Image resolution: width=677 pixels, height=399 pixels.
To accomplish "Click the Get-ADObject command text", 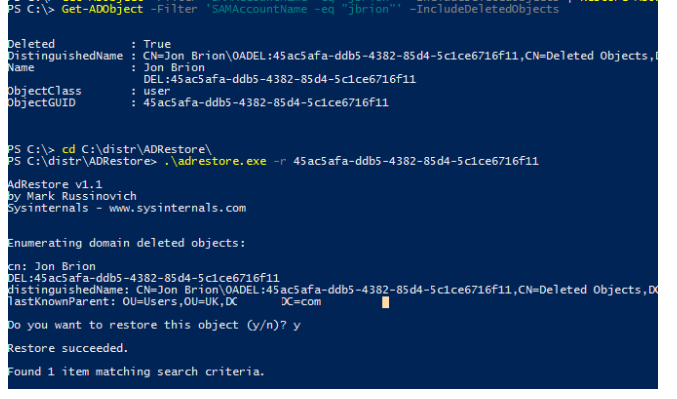I will click(x=102, y=9).
